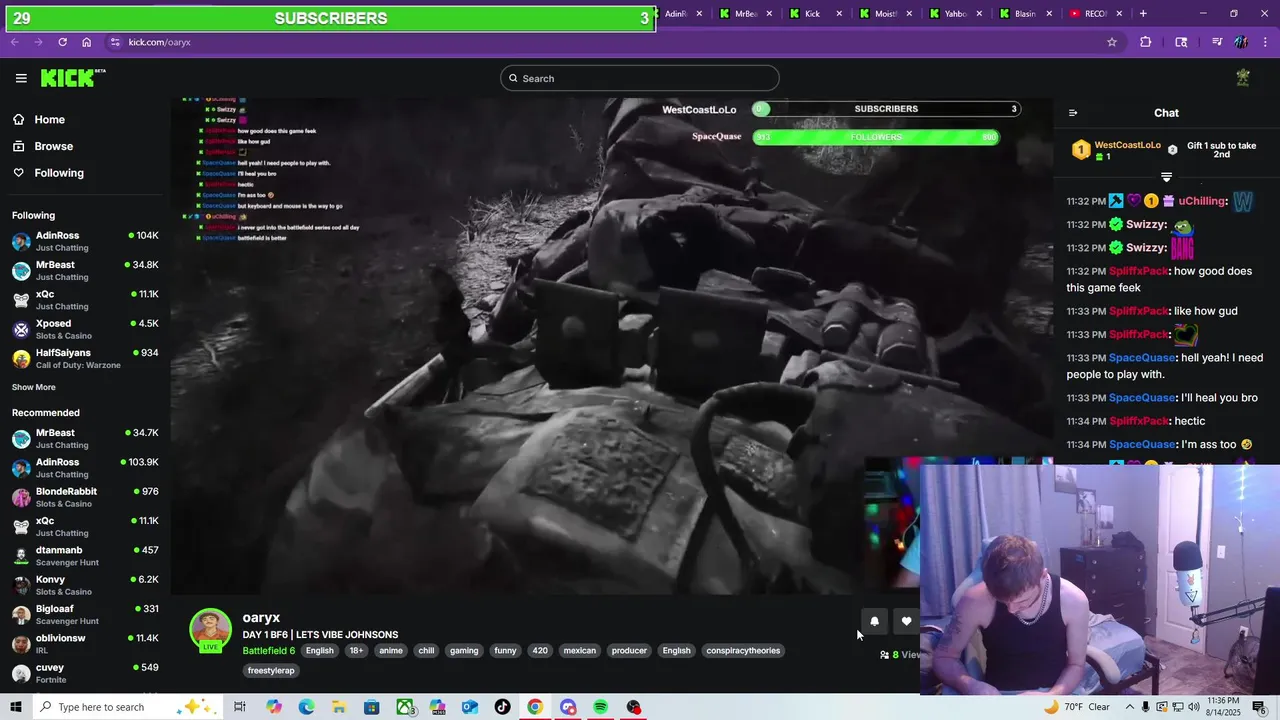1280x720 pixels.
Task: Click the subscribers goal bar in stream
Action: (x=886, y=109)
